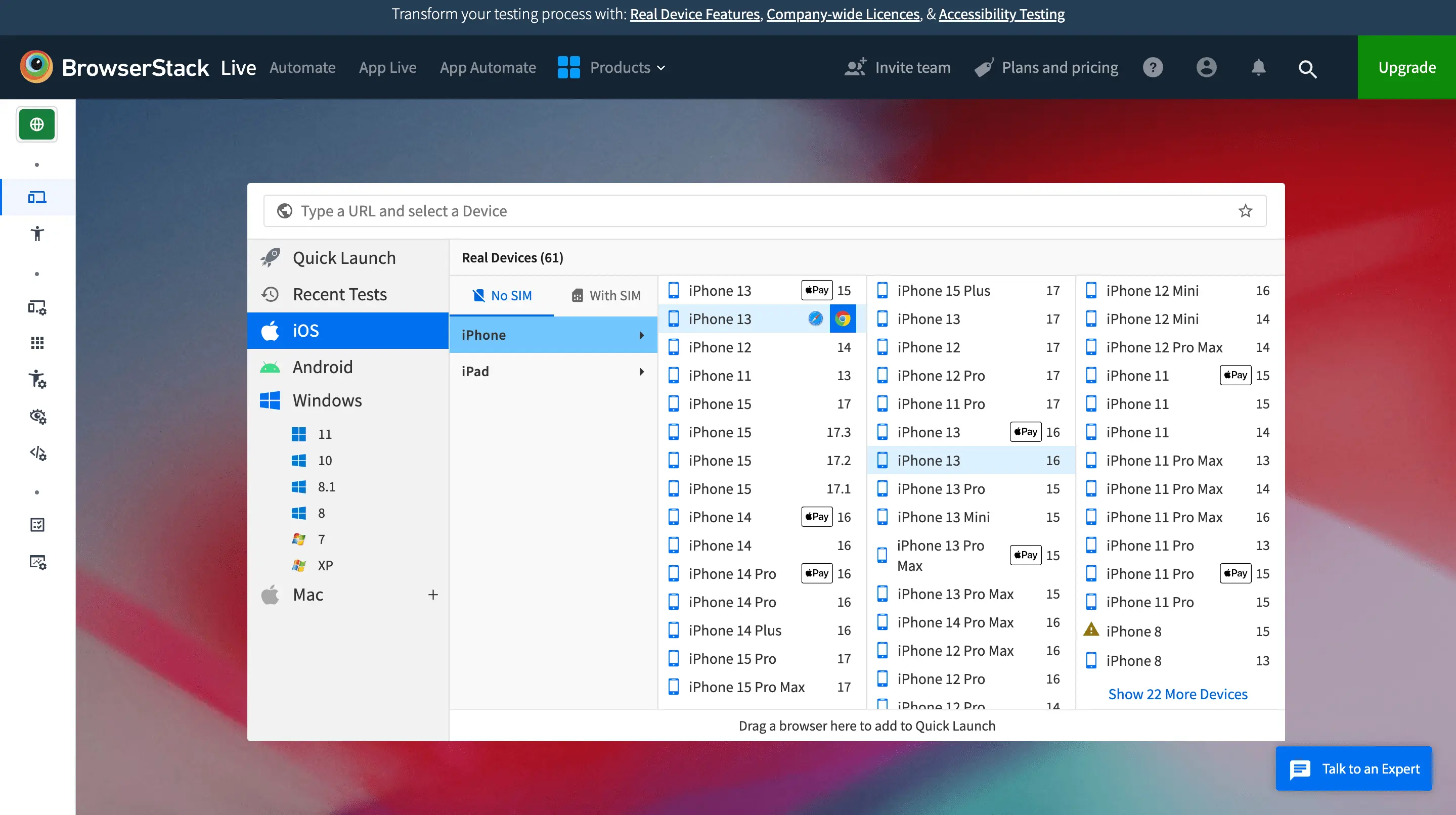Open the user account profile icon
Screen dimensions: 1456x815
pos(1206,67)
